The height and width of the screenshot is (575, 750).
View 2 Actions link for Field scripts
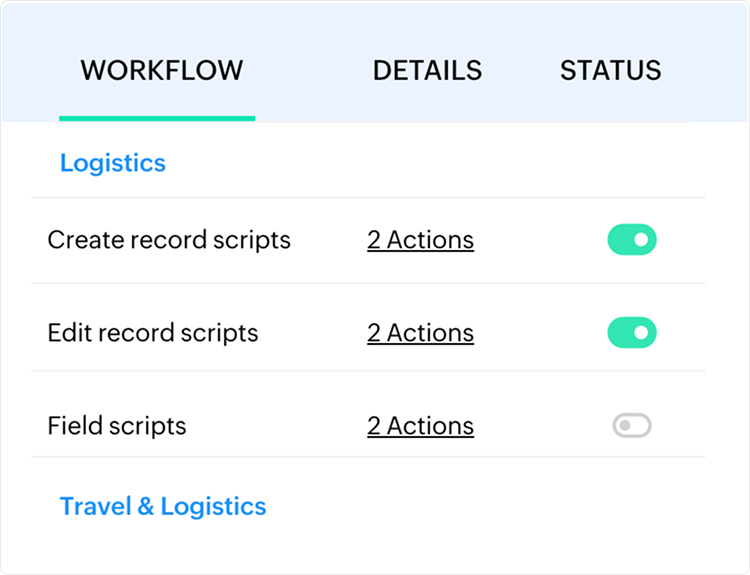420,426
